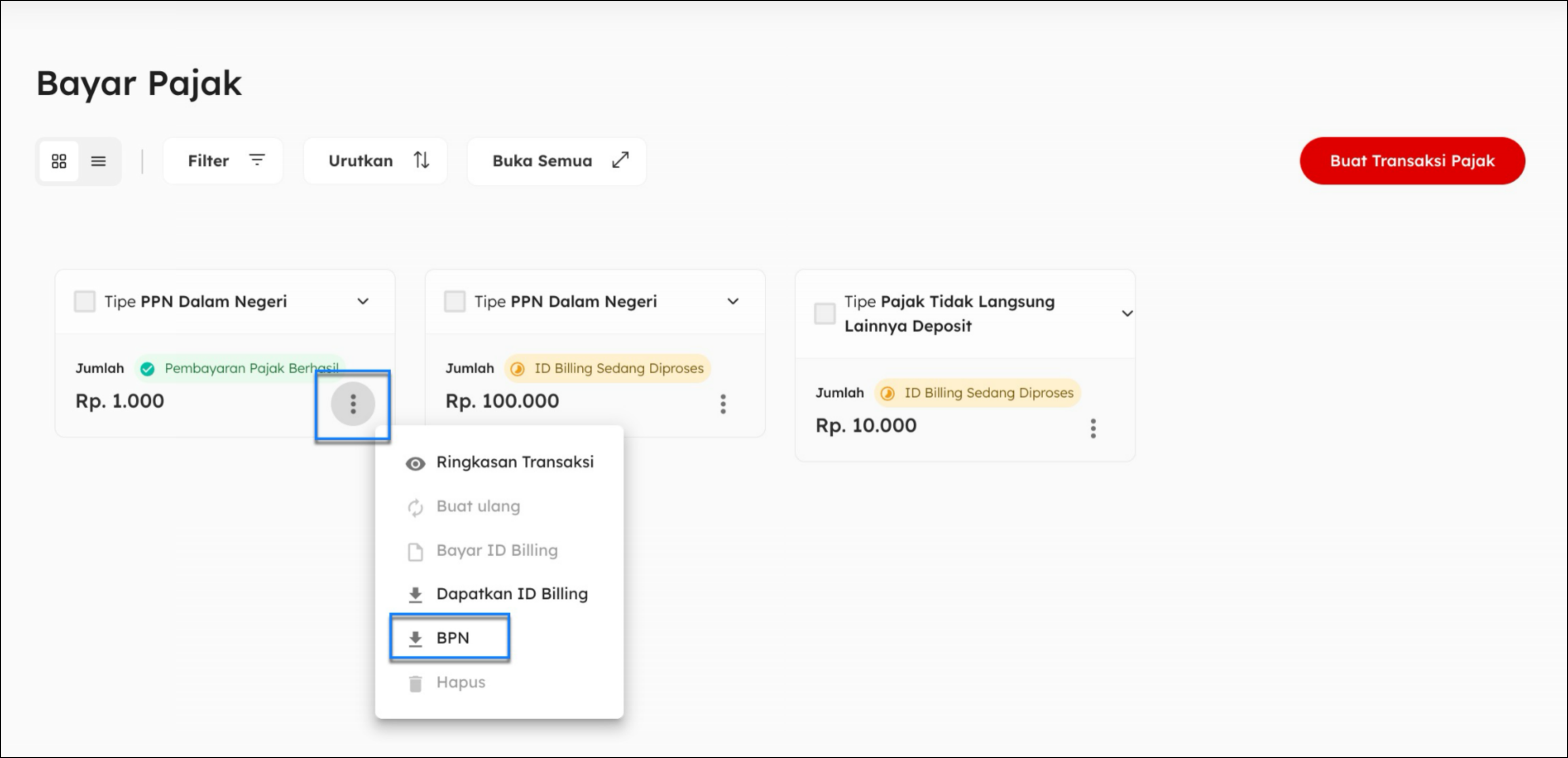1568x758 pixels.
Task: Expand the second PPN Dalam Negeri card chevron
Action: point(733,301)
